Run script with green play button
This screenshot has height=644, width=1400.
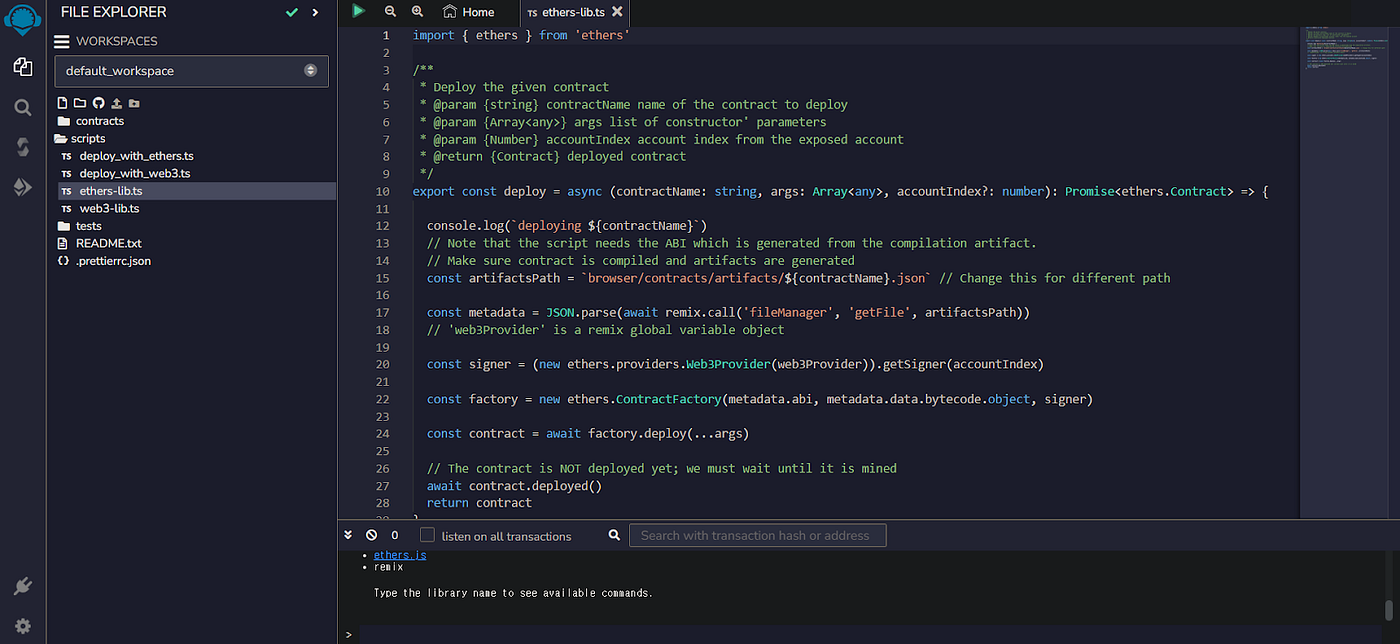[358, 11]
